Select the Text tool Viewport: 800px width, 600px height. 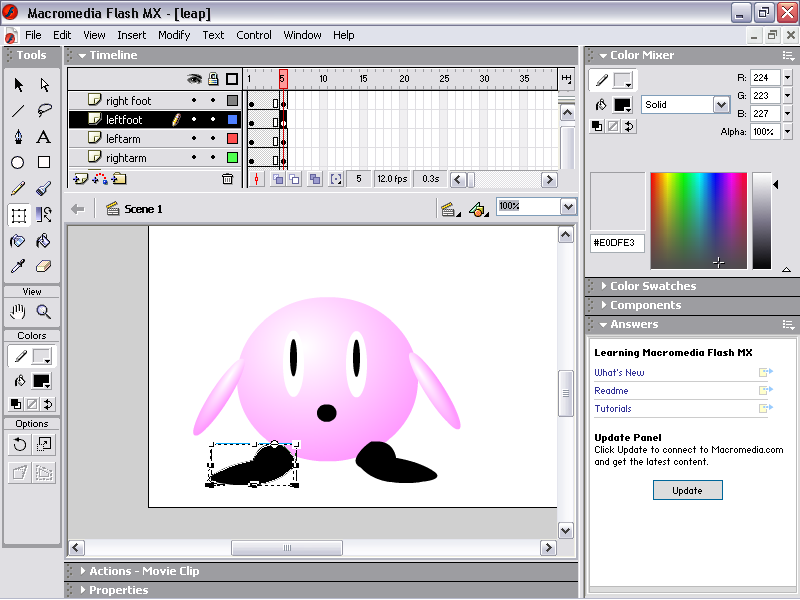point(44,137)
